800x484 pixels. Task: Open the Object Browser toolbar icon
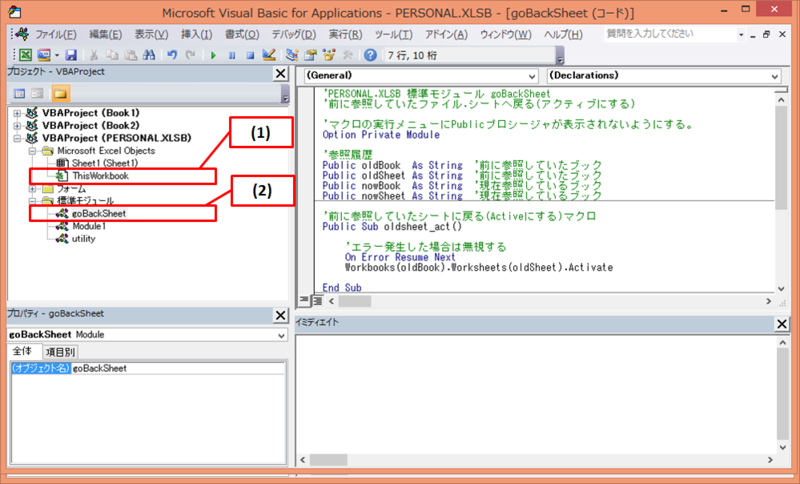click(x=329, y=55)
